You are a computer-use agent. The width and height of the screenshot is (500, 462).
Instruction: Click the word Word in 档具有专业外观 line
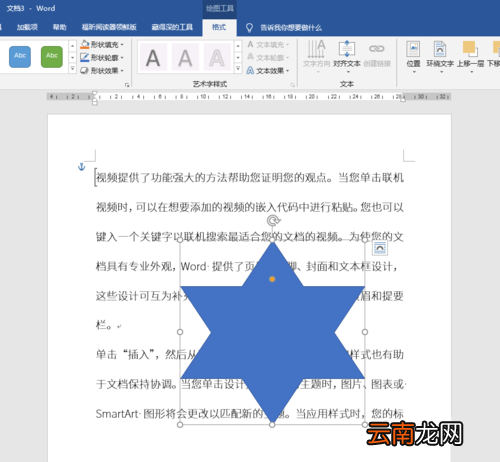click(x=193, y=266)
